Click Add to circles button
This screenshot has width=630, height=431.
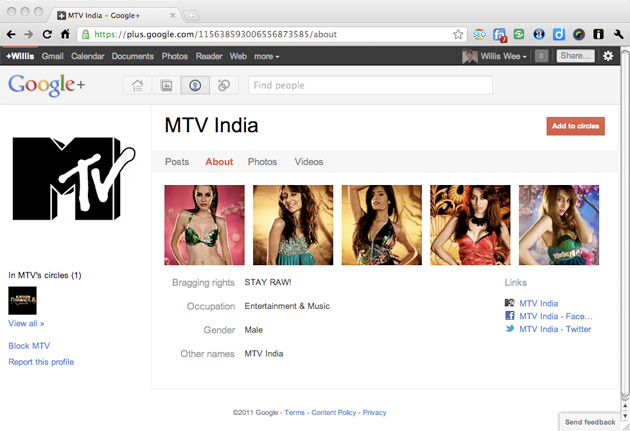pos(575,126)
